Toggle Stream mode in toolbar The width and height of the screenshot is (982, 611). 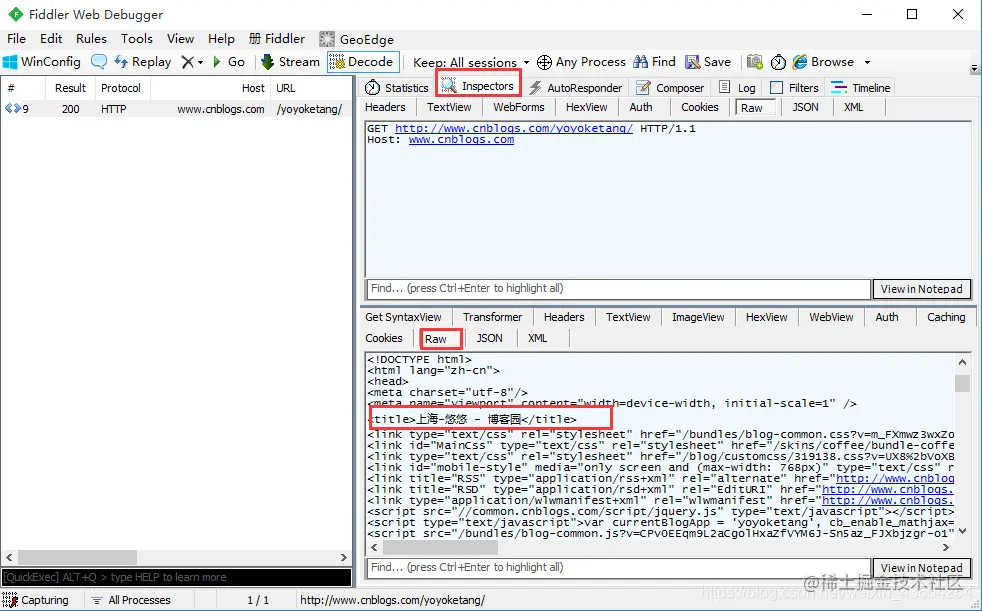tap(290, 62)
